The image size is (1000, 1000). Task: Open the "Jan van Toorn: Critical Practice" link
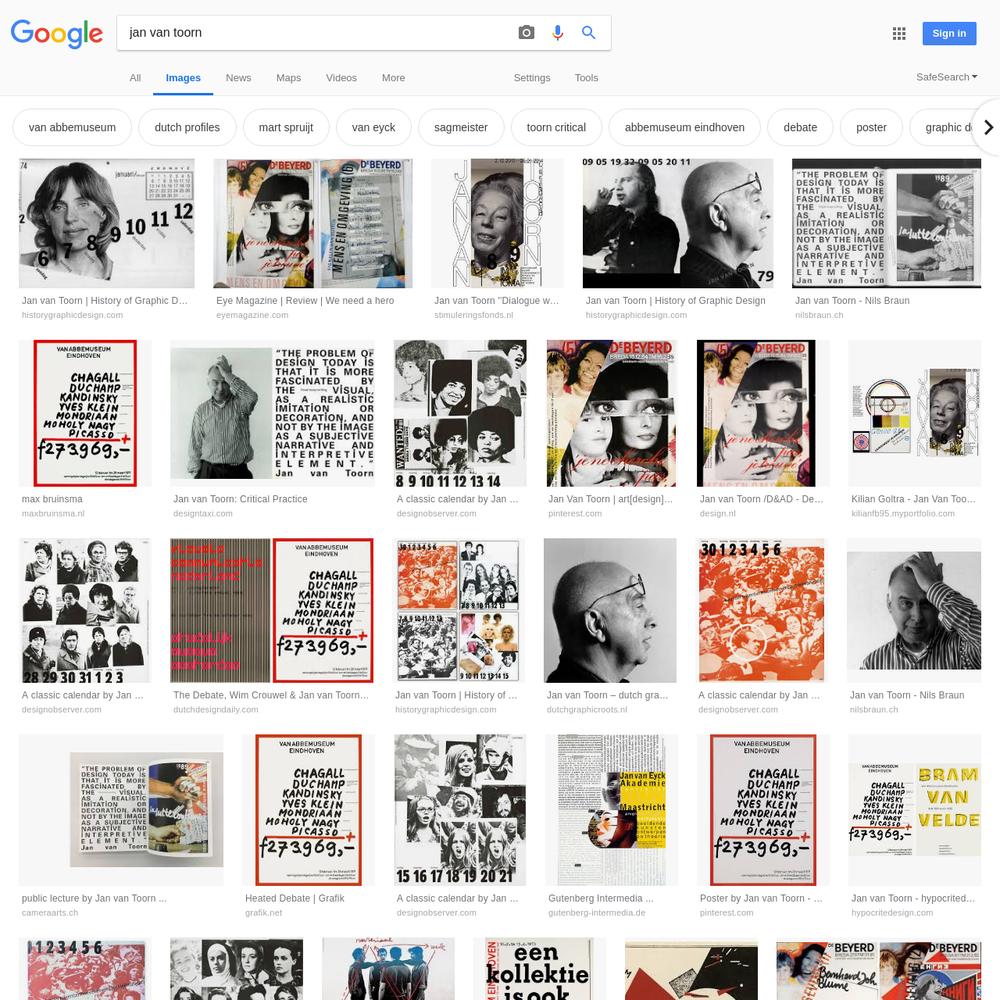click(x=240, y=499)
